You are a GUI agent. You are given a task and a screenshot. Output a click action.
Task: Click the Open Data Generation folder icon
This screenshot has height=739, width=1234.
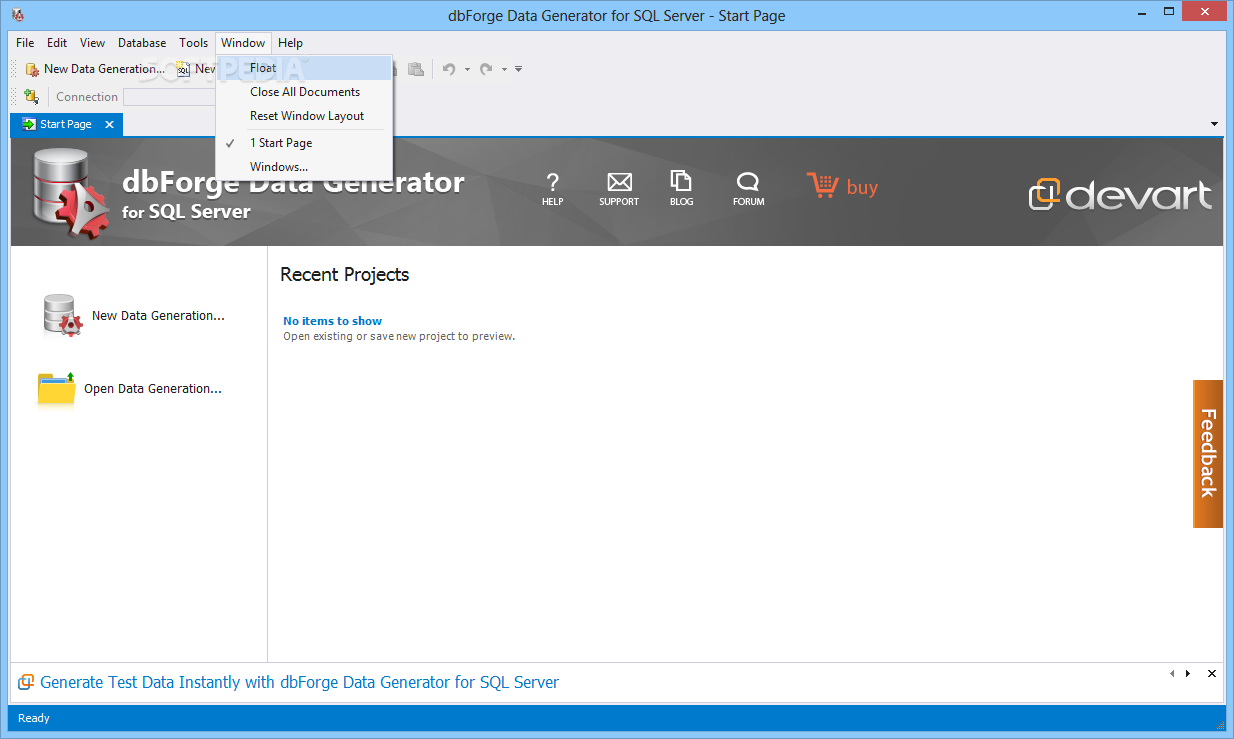57,388
